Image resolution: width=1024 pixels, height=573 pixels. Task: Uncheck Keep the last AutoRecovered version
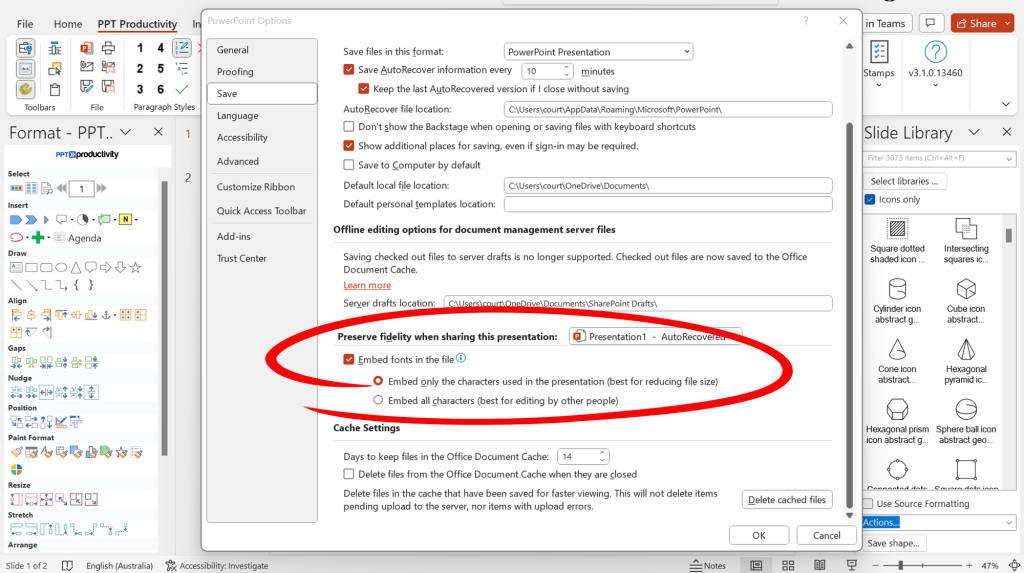click(364, 89)
